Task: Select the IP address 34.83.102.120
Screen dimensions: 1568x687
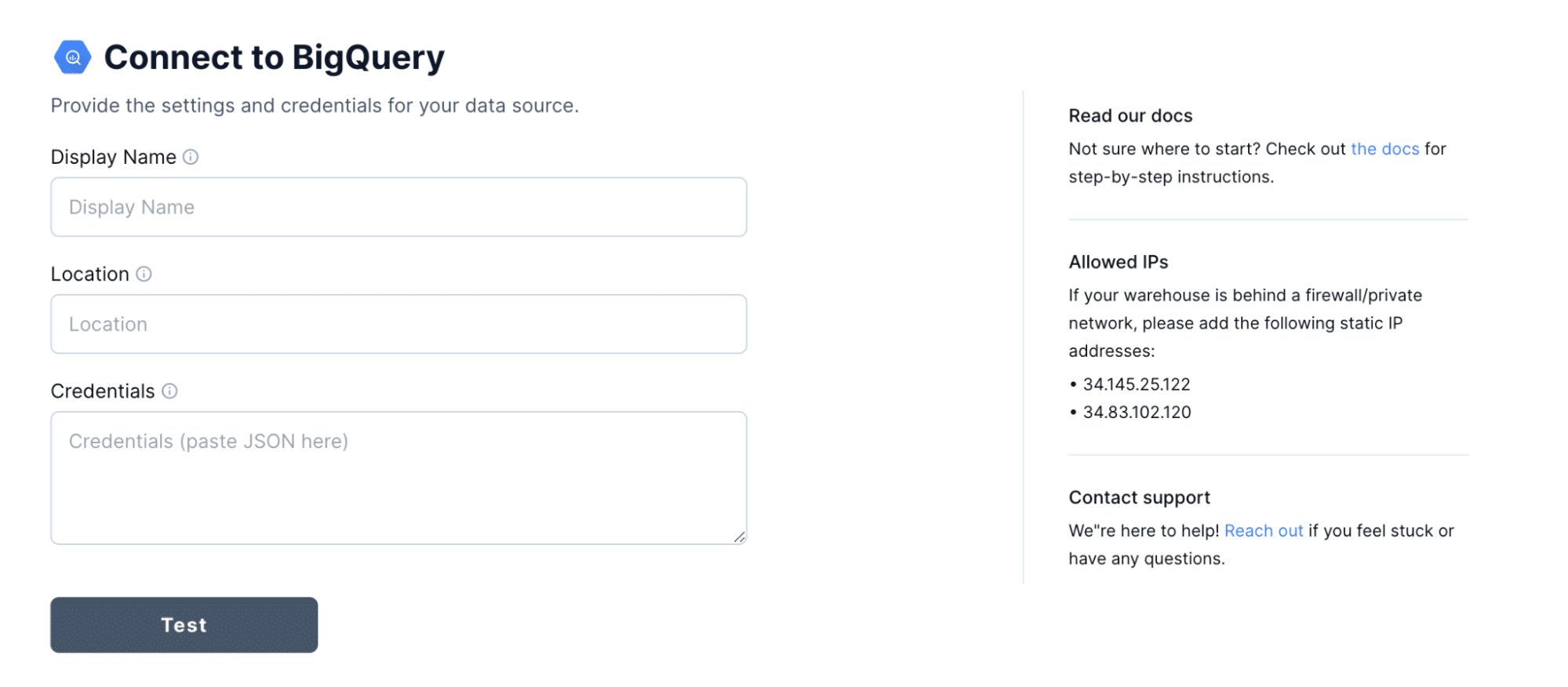Action: 1137,412
